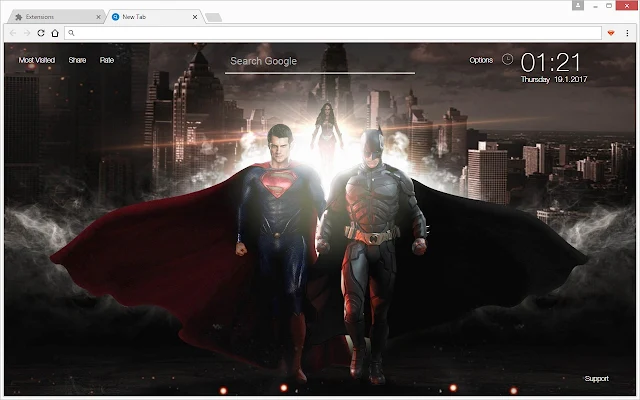Click the magnifier icon in address bar
This screenshot has width=640, height=400.
click(71, 33)
